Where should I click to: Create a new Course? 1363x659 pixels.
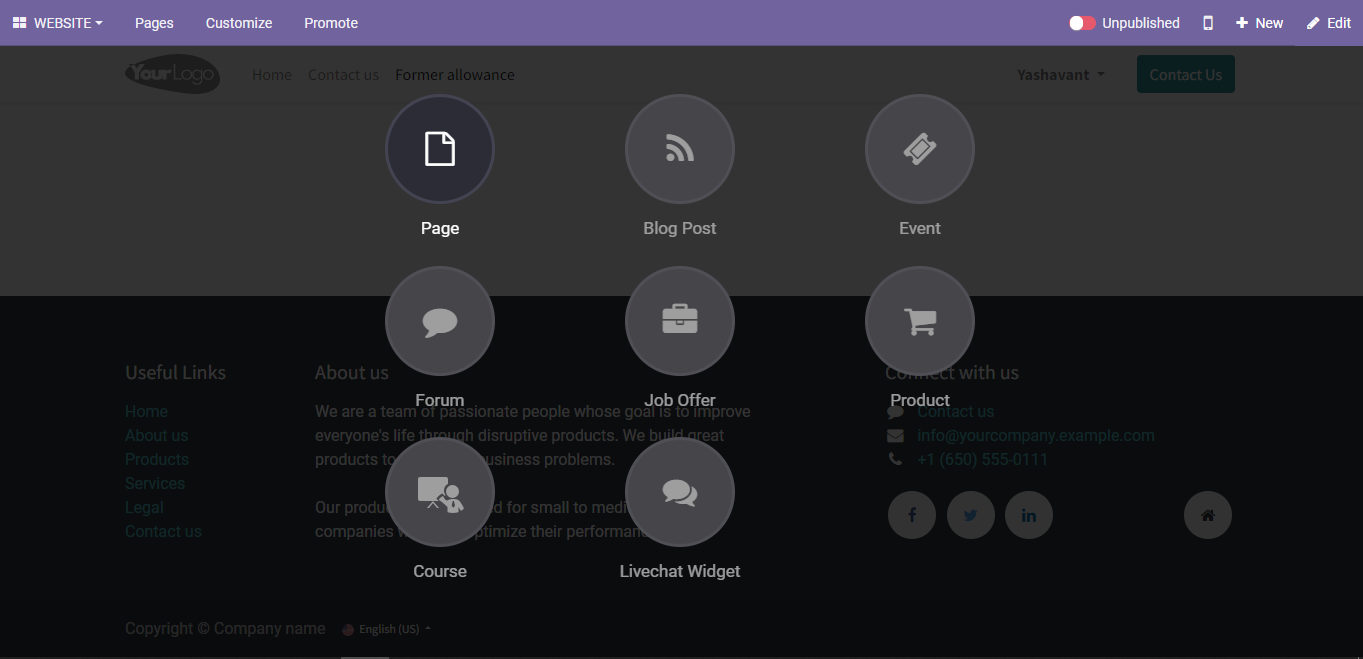coord(440,493)
